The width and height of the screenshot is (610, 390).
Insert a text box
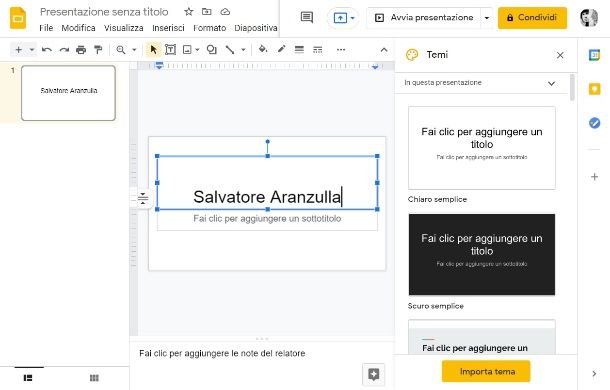tap(170, 49)
